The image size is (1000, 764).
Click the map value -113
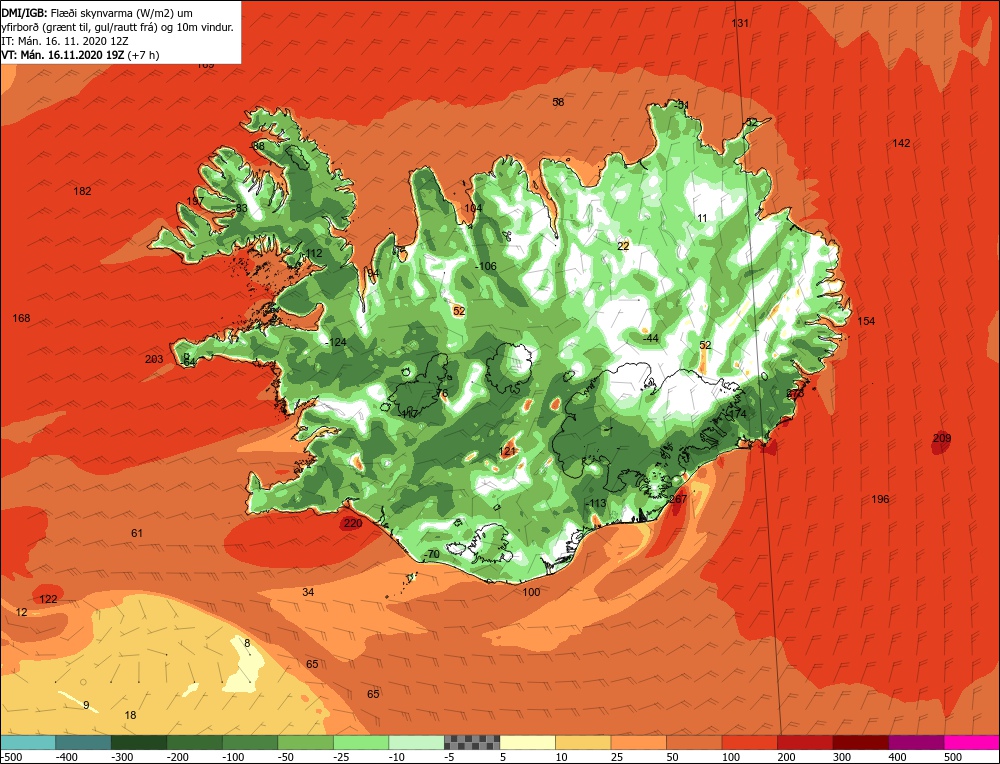[x=596, y=504]
